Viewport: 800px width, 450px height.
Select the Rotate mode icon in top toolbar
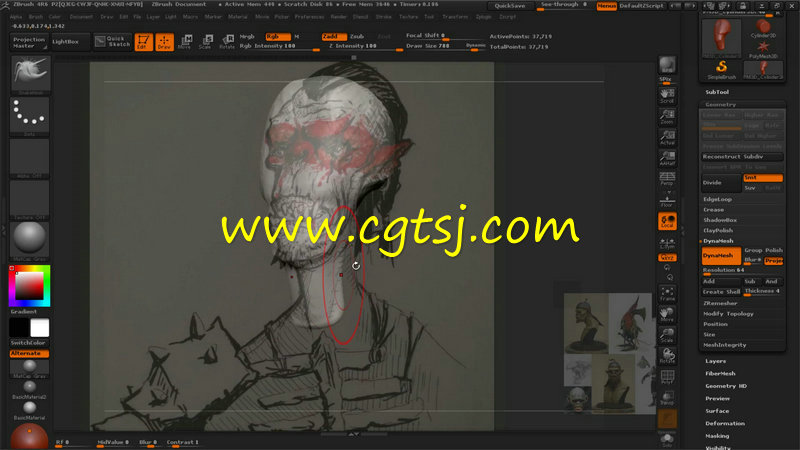(227, 42)
